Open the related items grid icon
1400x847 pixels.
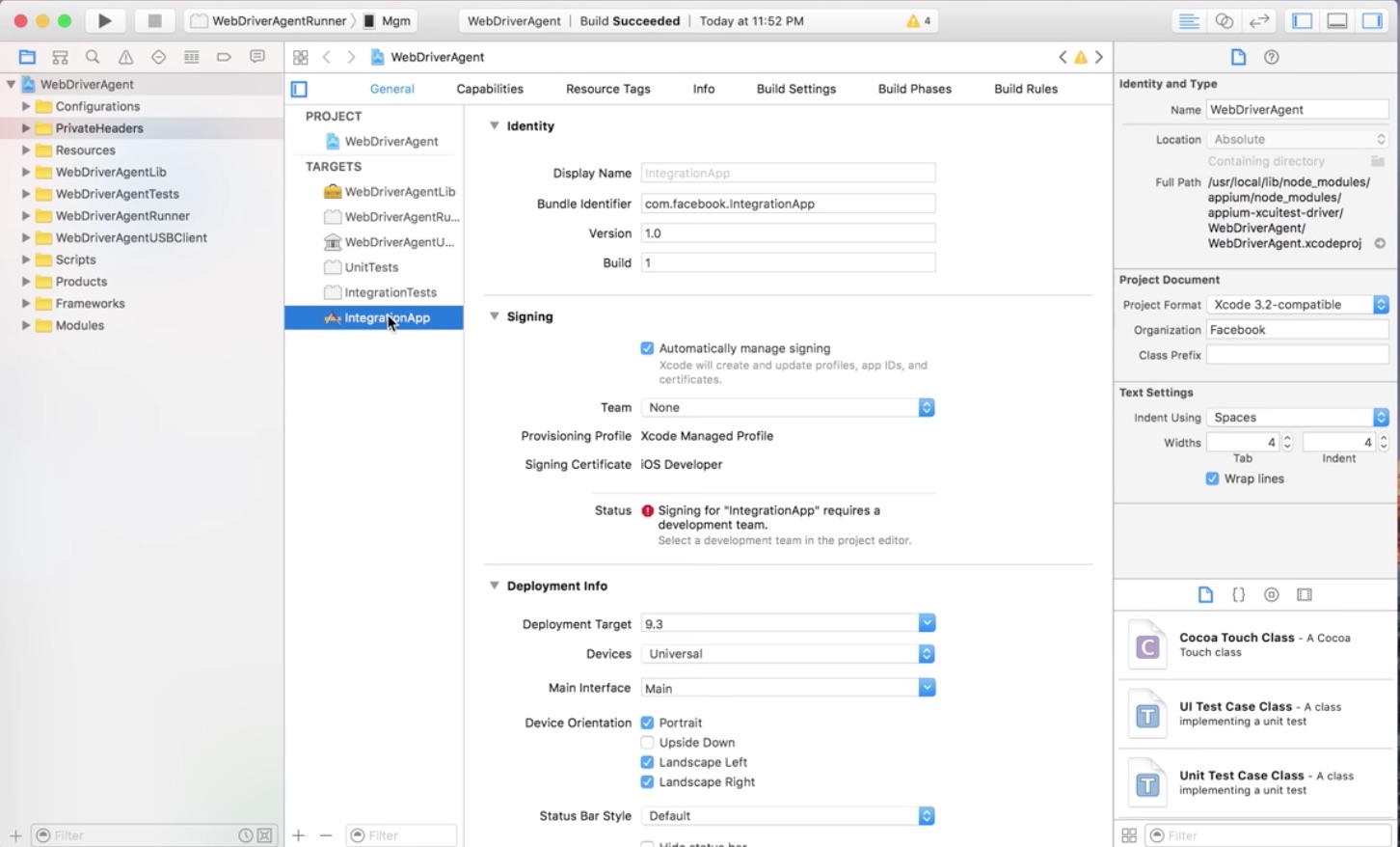coord(301,57)
